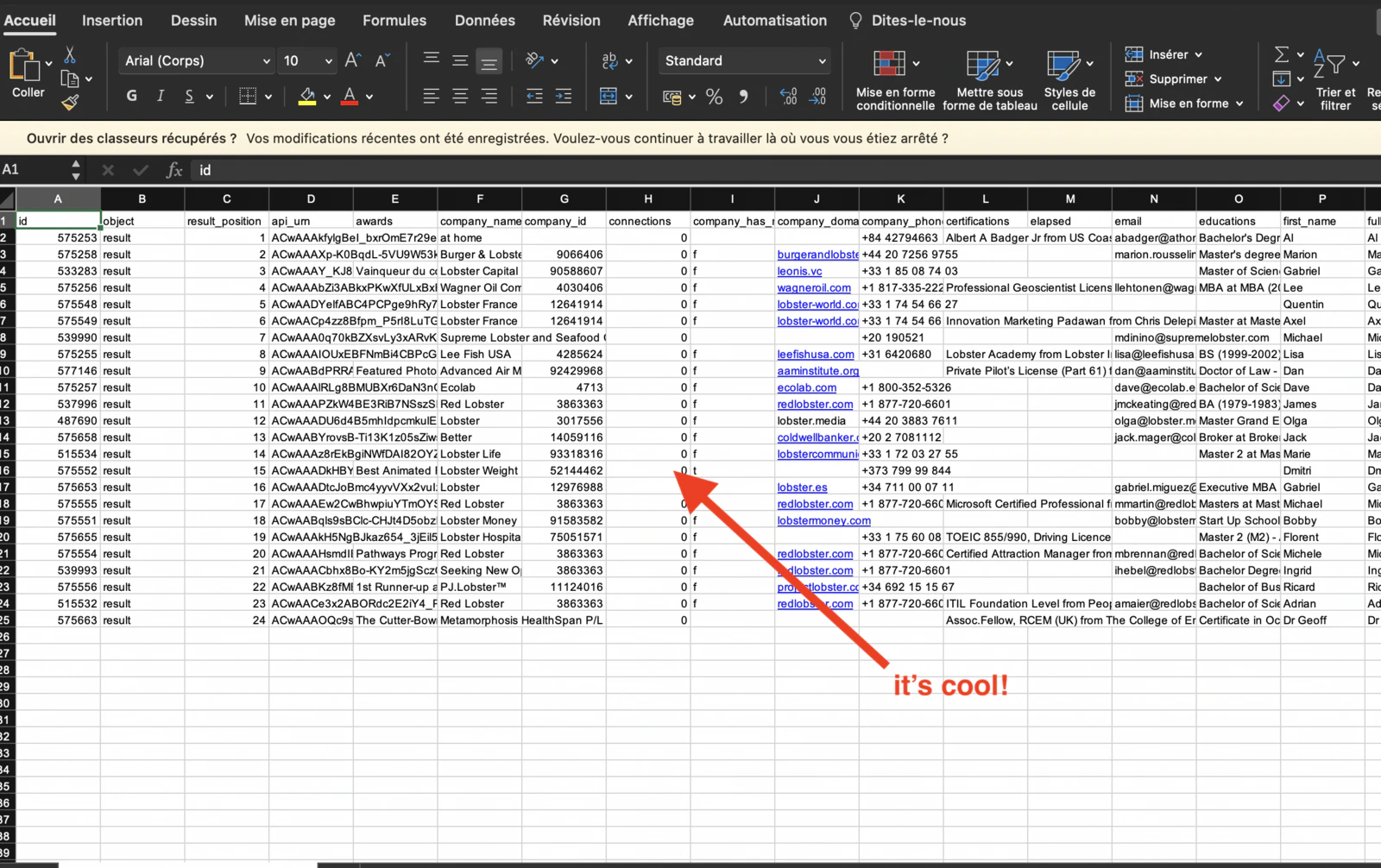1381x868 pixels.
Task: Select the format painter brush icon
Action: [x=70, y=103]
